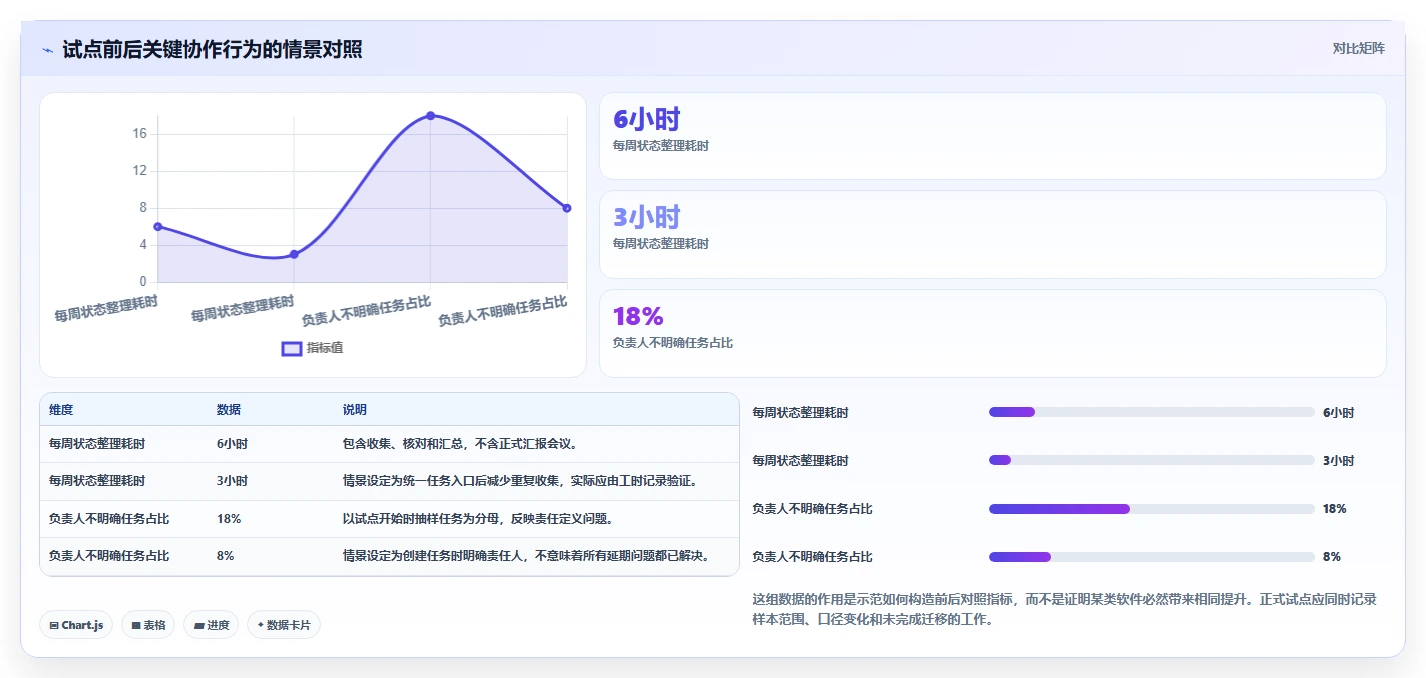1426x678 pixels.
Task: Click the progress bar labeled 8%
Action: (1151, 557)
